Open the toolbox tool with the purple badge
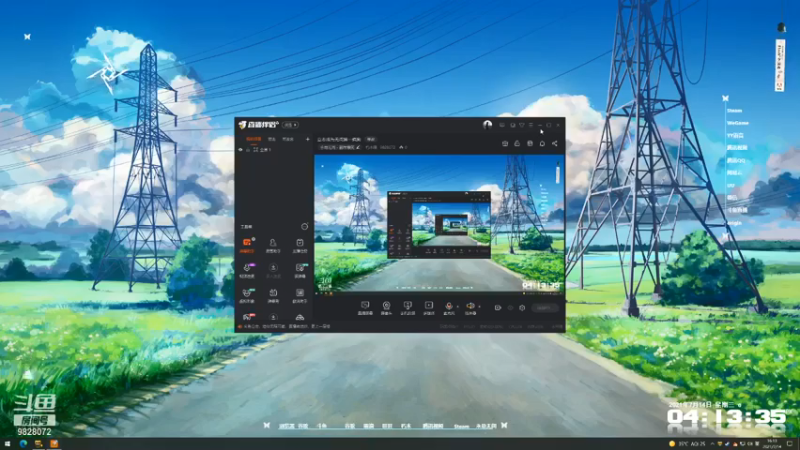 click(x=247, y=270)
